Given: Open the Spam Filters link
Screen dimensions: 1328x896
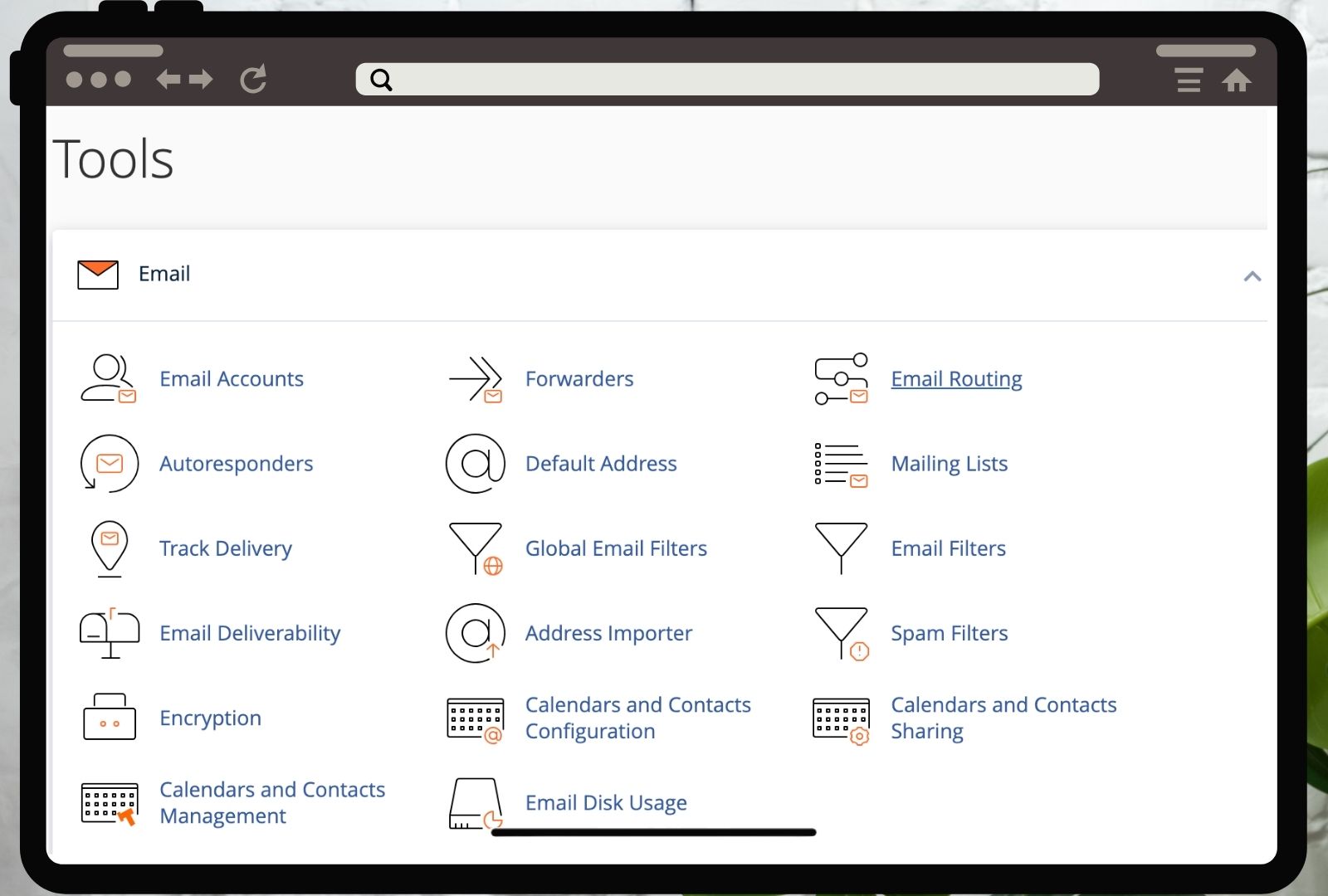Looking at the screenshot, I should click(950, 633).
